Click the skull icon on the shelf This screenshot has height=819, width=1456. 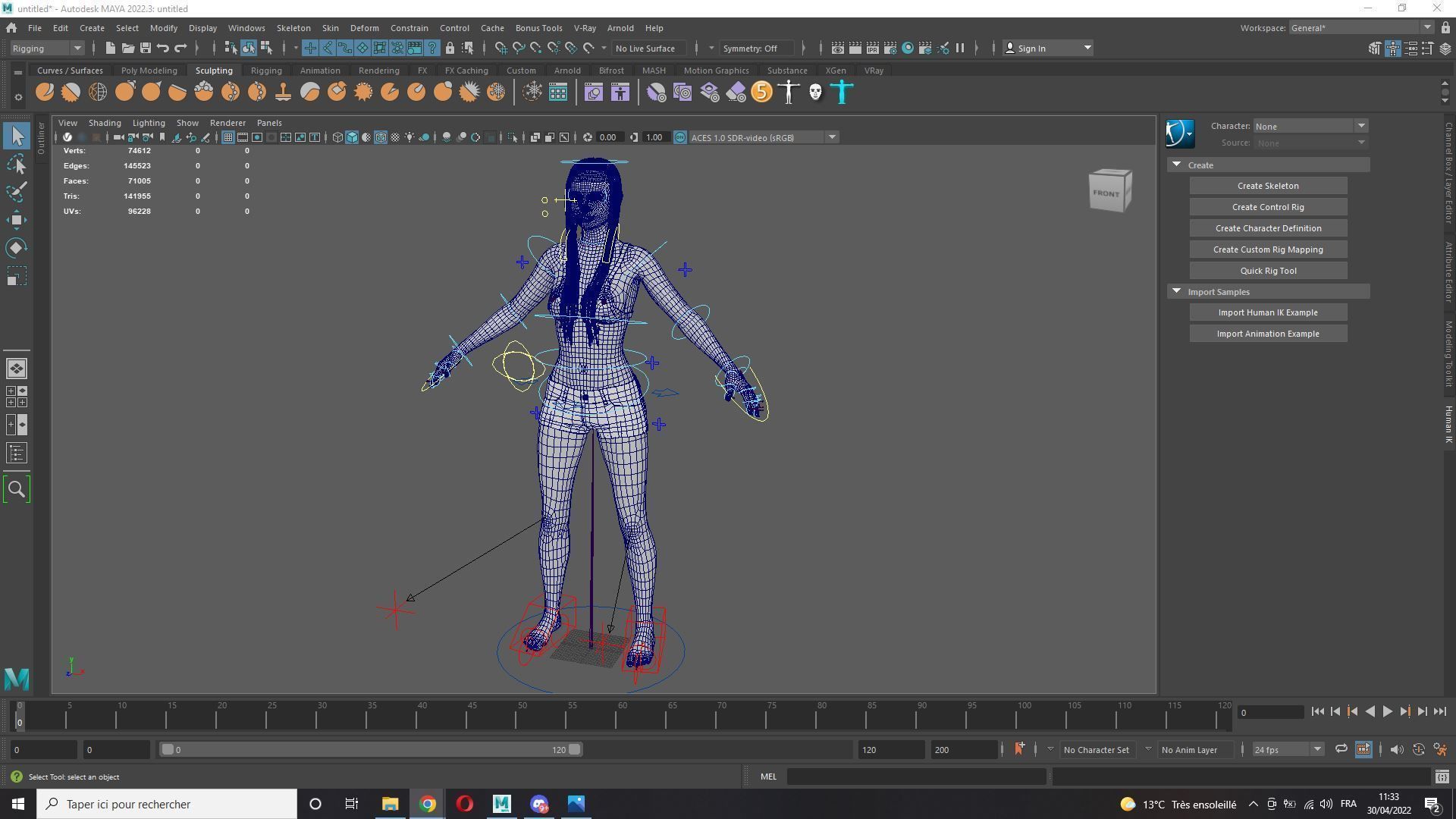(815, 93)
